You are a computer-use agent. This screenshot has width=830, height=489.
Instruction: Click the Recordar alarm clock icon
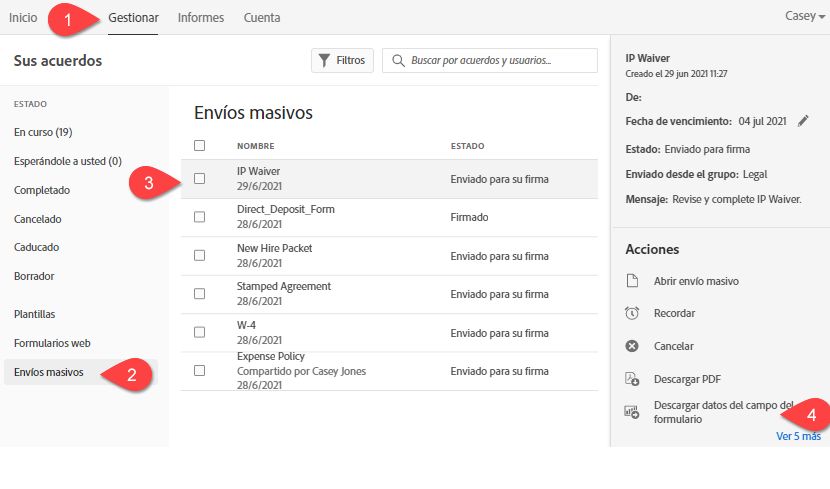tap(632, 313)
